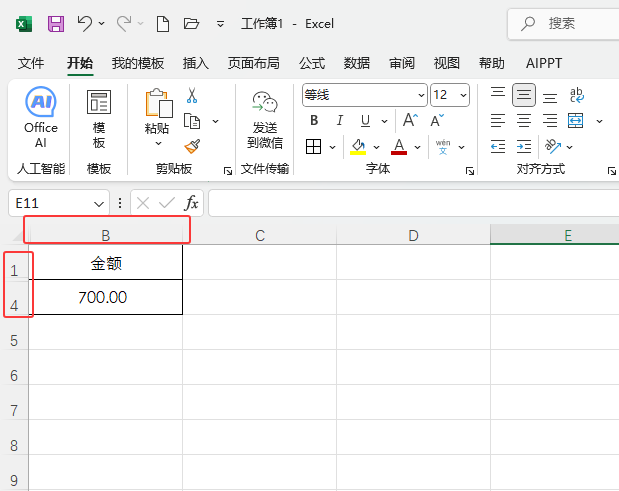Click the Wrap Text icon
This screenshot has height=491, width=619.
[577, 95]
